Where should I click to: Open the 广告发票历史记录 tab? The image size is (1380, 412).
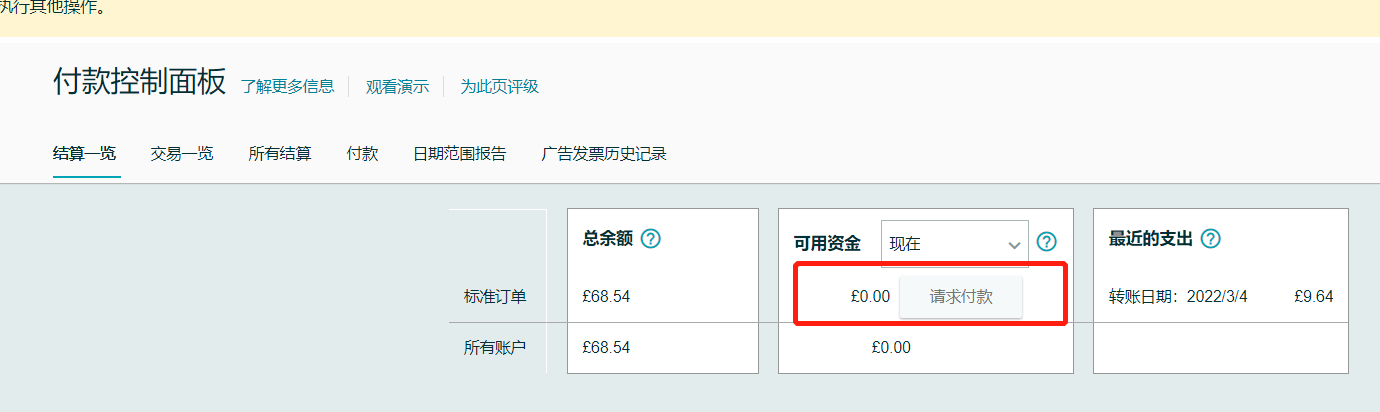pyautogui.click(x=604, y=154)
